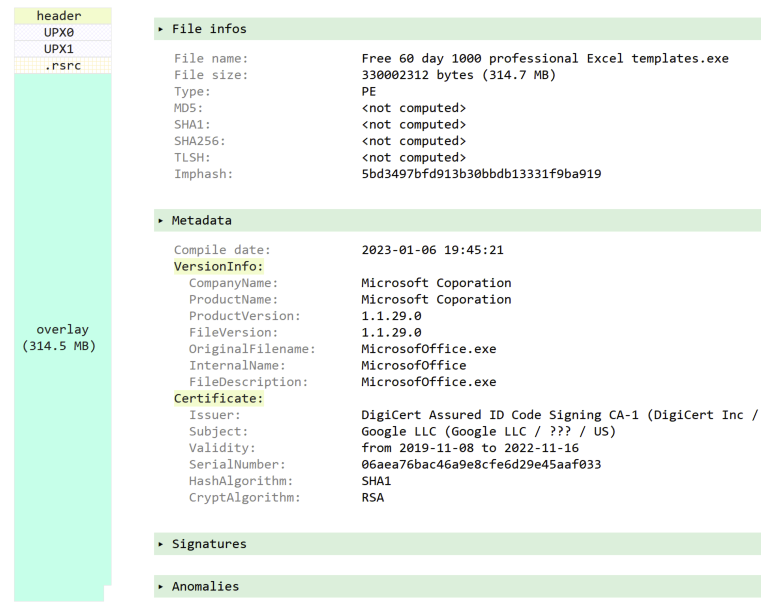Click the 'File name:' label
Viewport: 761px width, 606px height.
point(211,59)
